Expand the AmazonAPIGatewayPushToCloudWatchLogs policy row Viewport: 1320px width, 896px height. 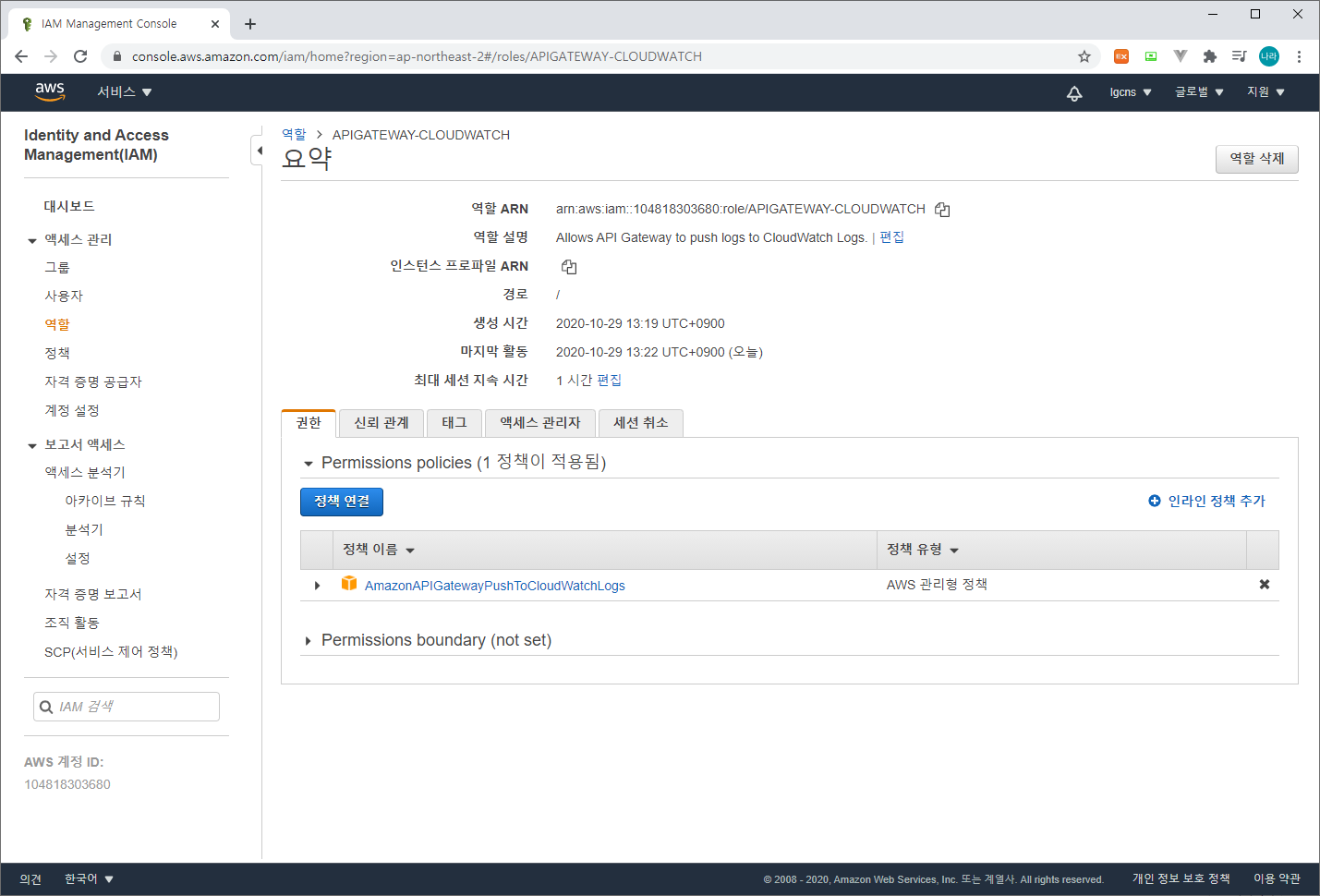(x=317, y=586)
